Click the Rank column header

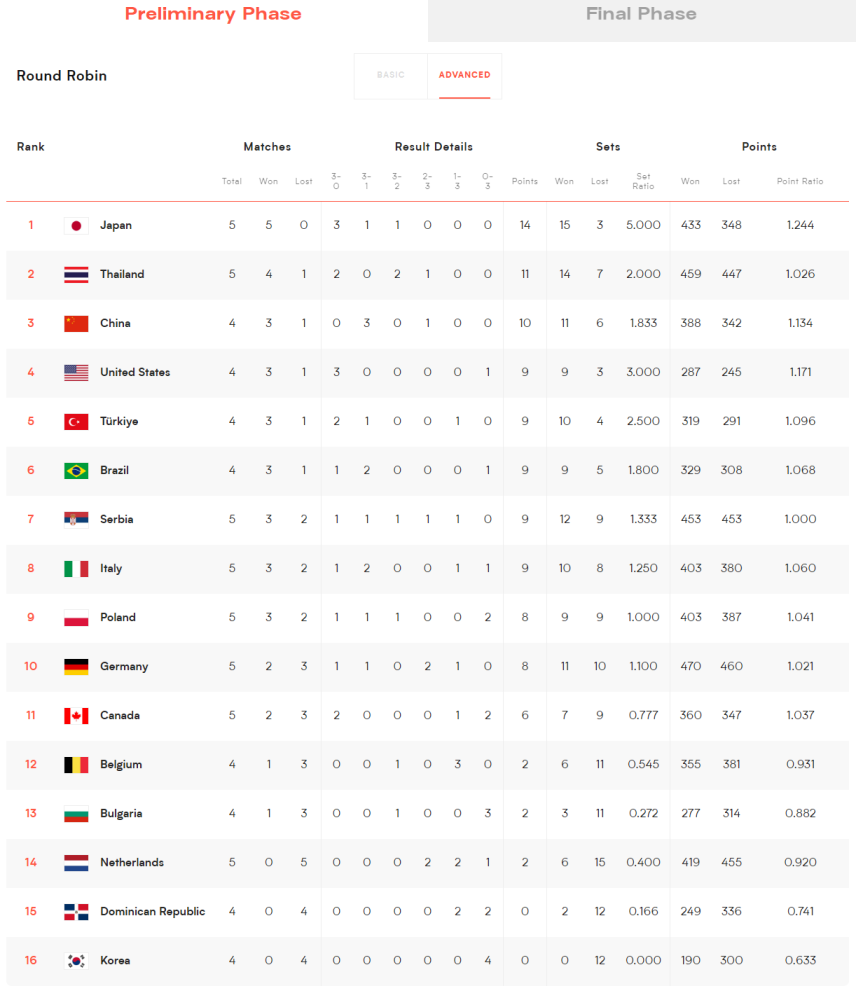click(31, 147)
